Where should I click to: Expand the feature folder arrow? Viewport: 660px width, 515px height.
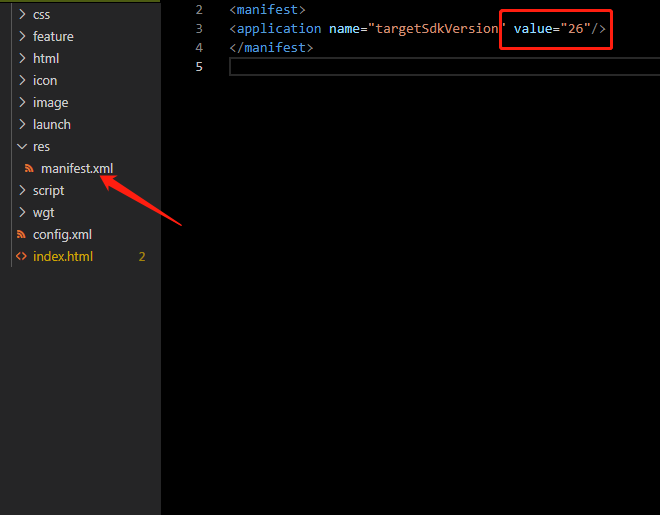tap(22, 36)
